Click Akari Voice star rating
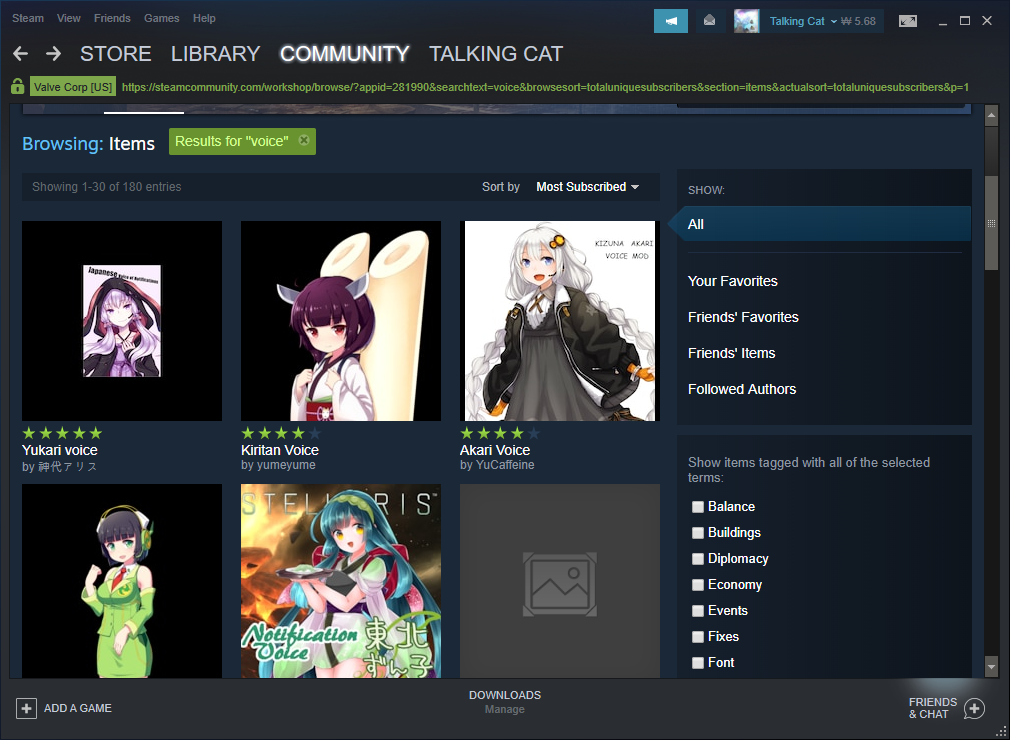The image size is (1010, 740). tap(500, 433)
